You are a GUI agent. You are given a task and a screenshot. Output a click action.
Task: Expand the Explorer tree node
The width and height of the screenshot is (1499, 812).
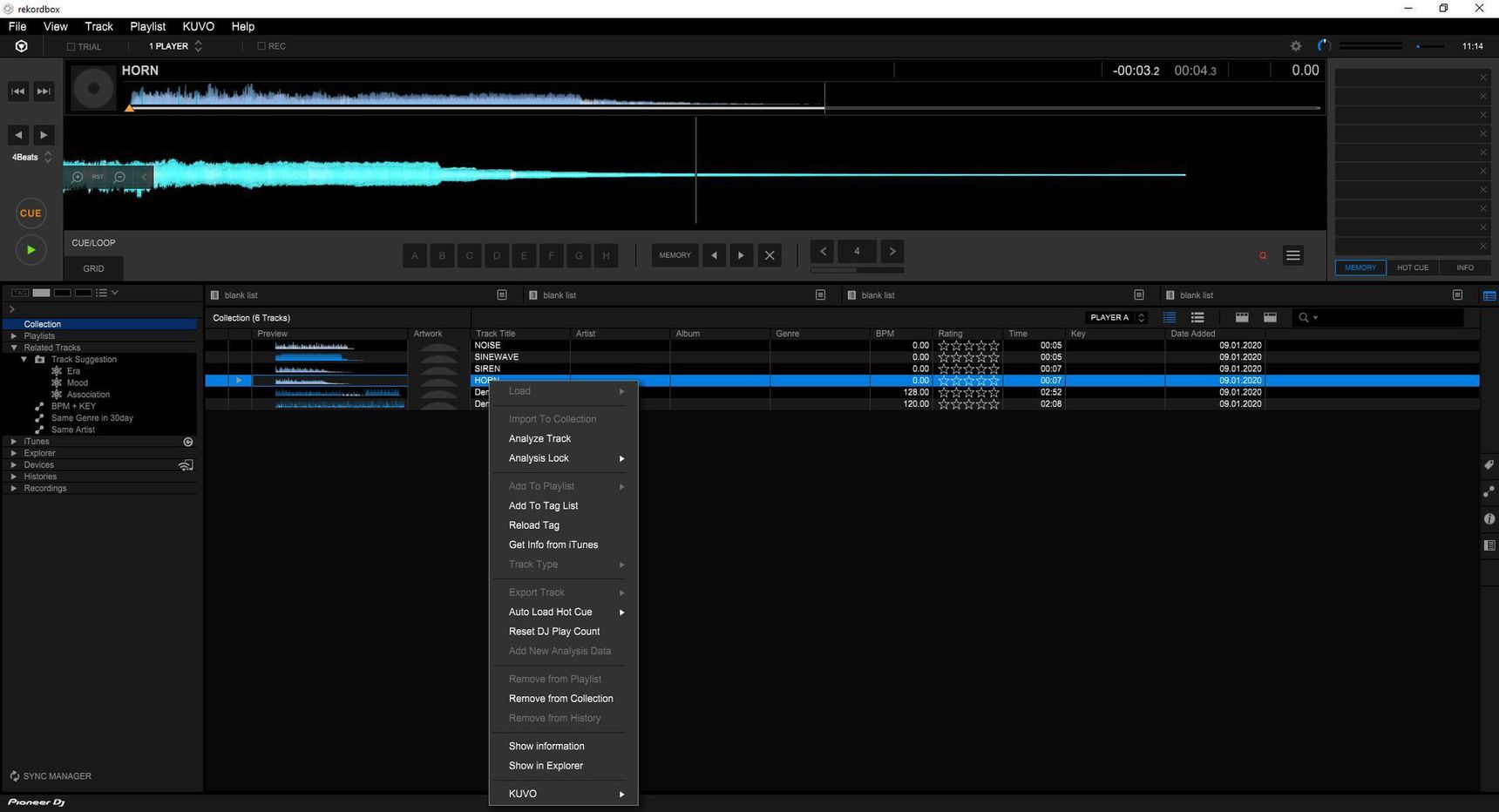click(14, 453)
